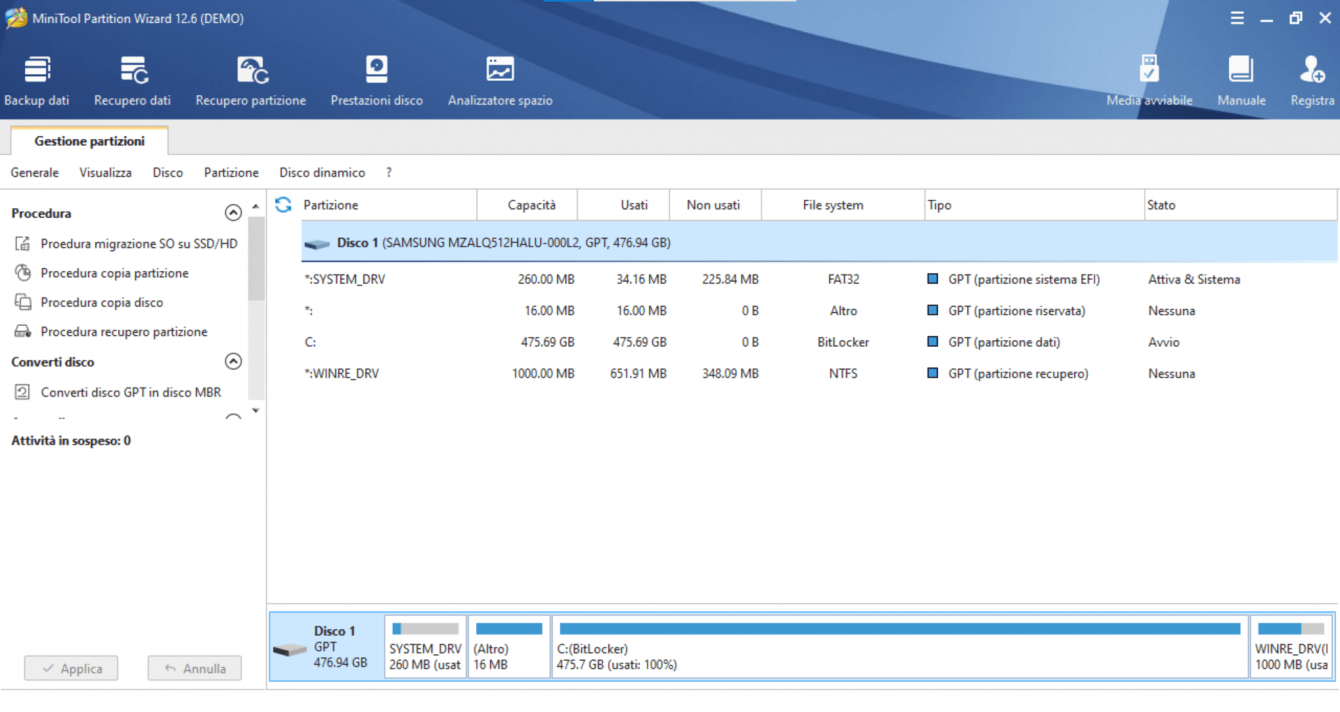Screen dimensions: 1340x712
Task: Click Converti disco GPT in disco MBR
Action: [131, 392]
